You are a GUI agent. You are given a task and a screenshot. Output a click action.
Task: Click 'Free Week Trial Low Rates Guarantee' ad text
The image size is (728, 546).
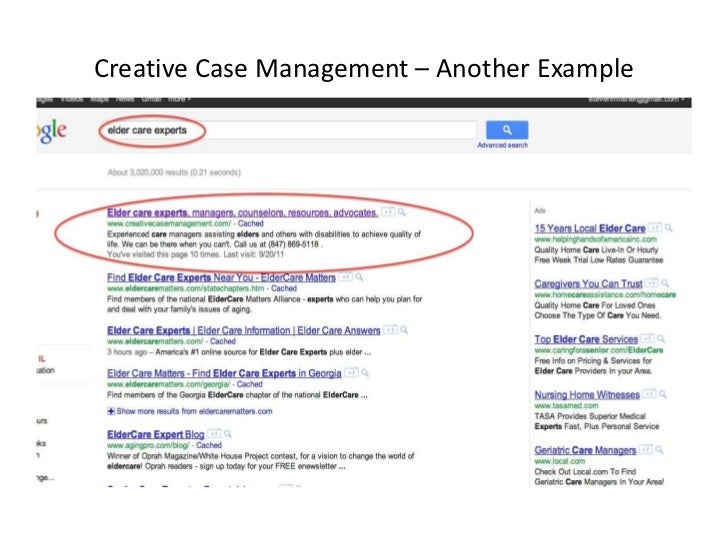[x=599, y=260]
